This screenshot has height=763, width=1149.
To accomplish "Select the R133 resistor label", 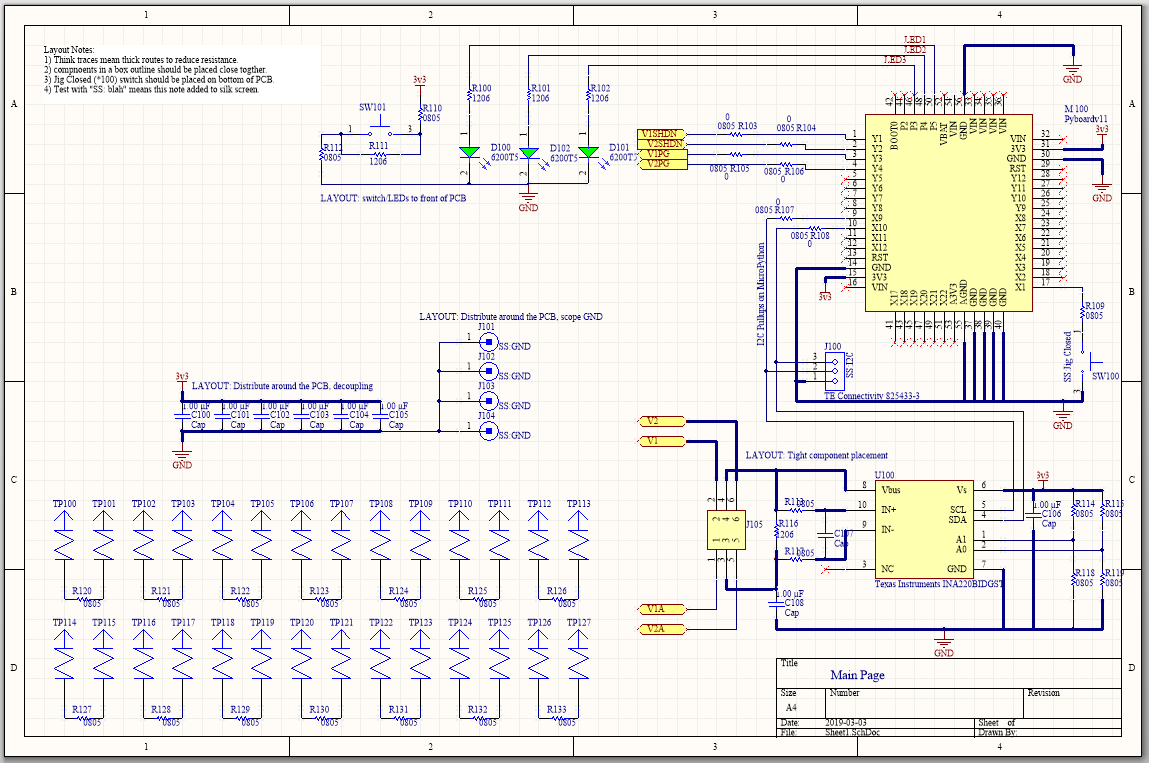I will coord(557,709).
